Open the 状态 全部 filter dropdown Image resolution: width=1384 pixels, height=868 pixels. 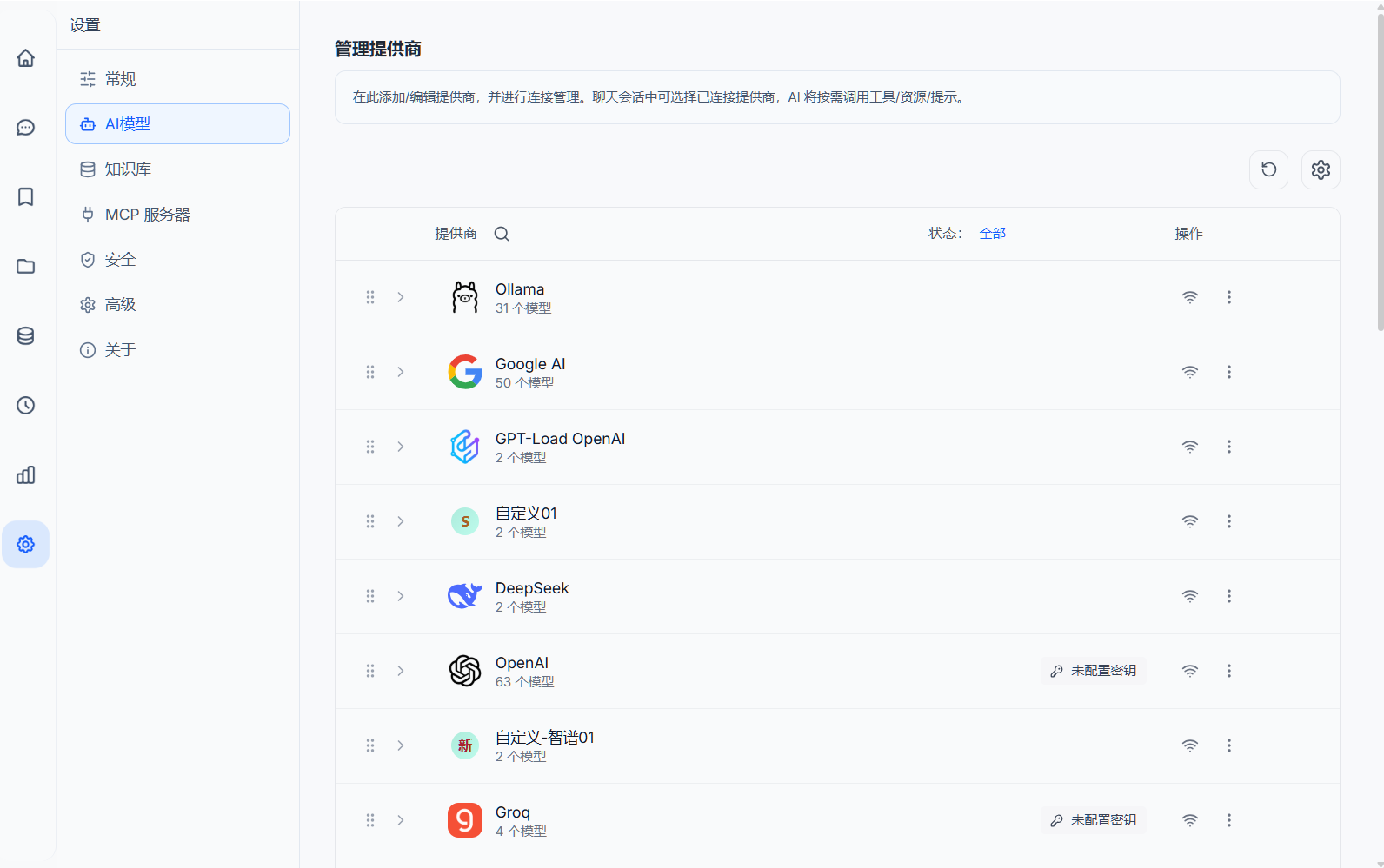[x=992, y=234]
